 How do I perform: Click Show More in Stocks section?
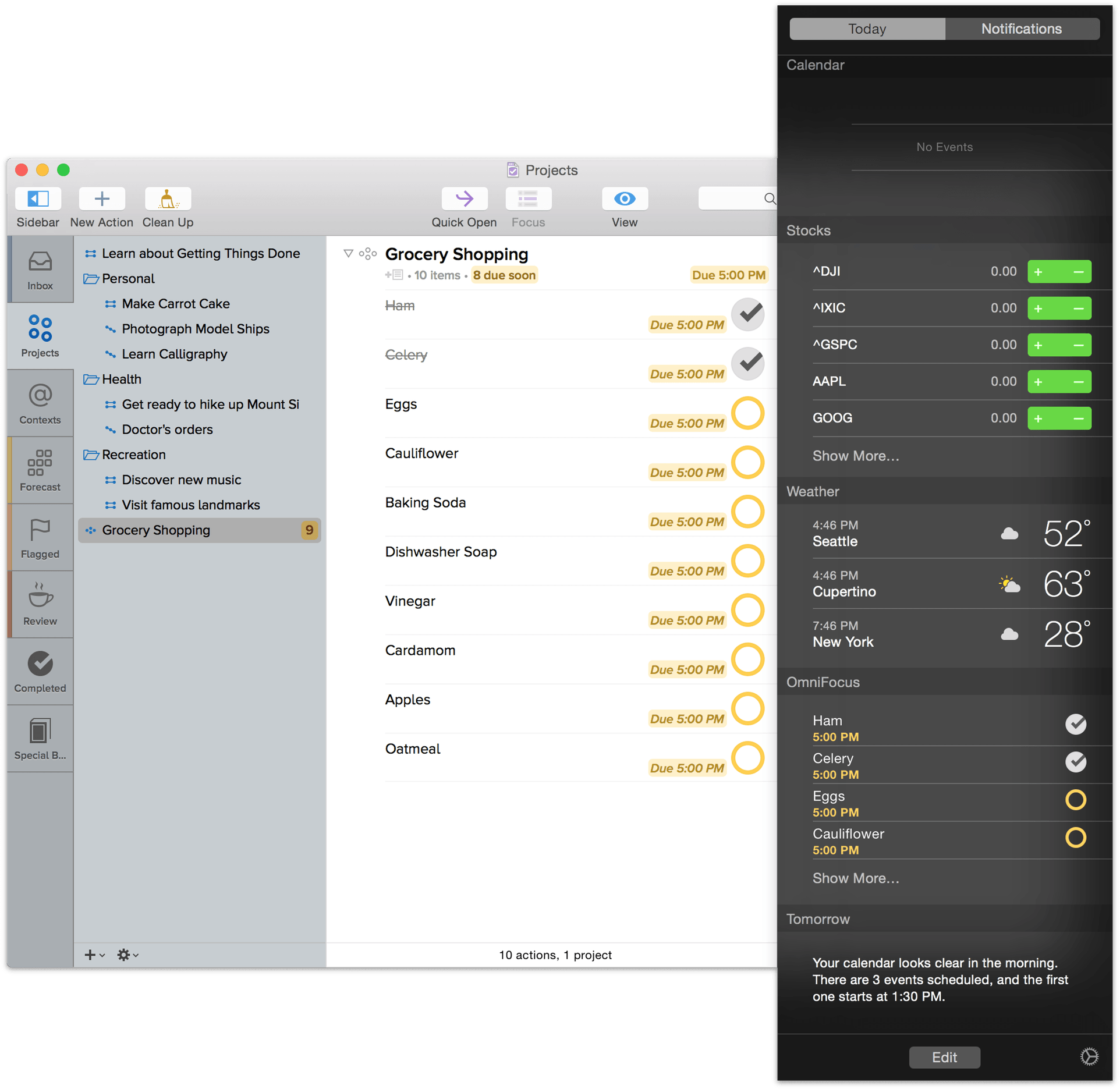855,454
